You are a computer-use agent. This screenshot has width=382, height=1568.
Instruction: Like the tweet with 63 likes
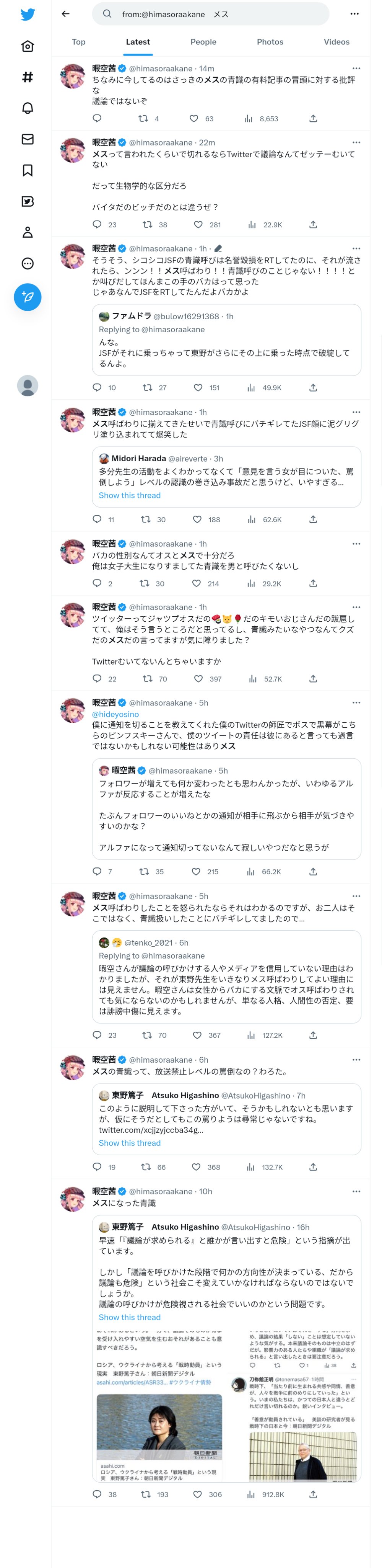tap(194, 119)
